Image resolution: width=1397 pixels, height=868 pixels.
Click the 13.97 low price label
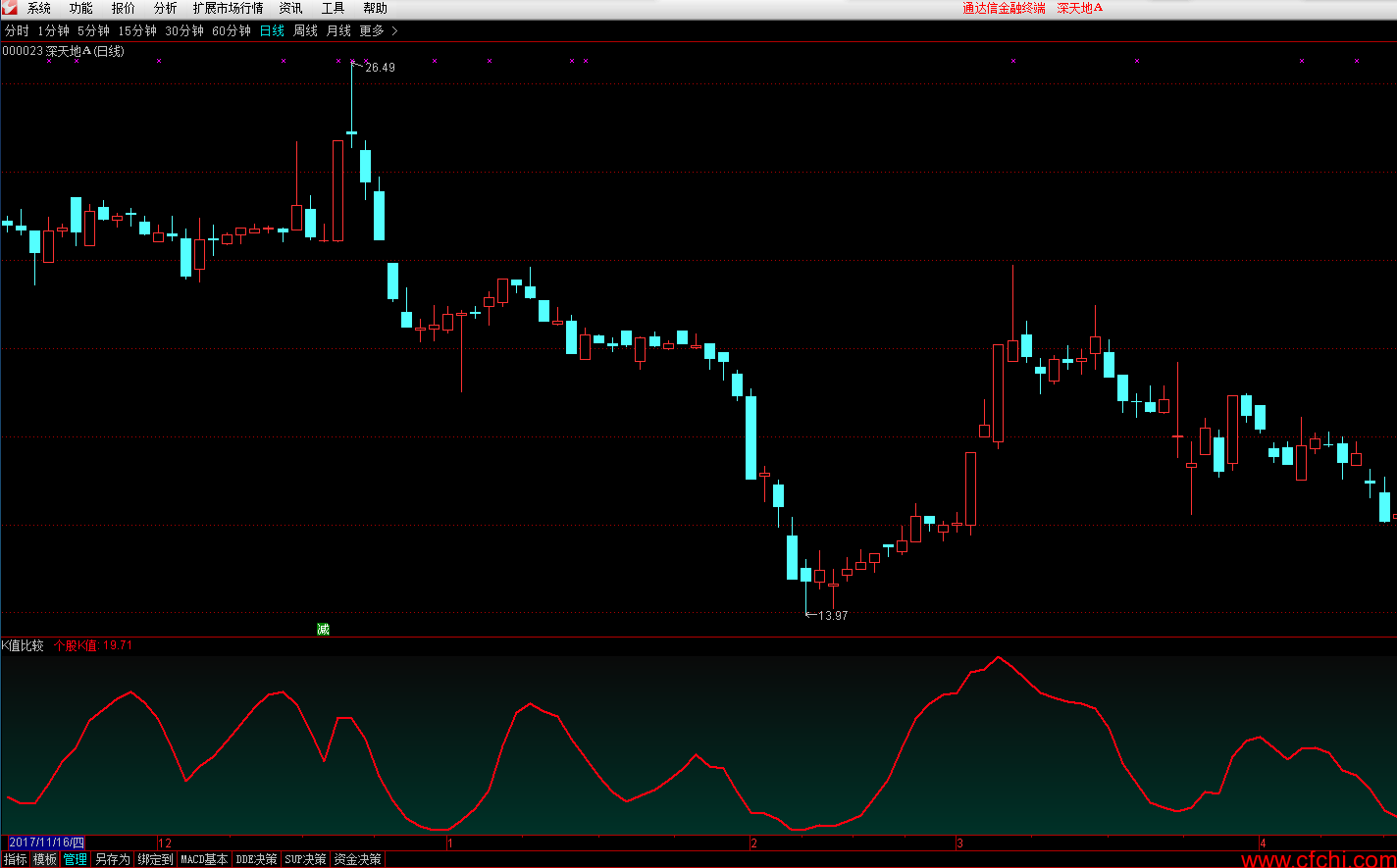[833, 616]
